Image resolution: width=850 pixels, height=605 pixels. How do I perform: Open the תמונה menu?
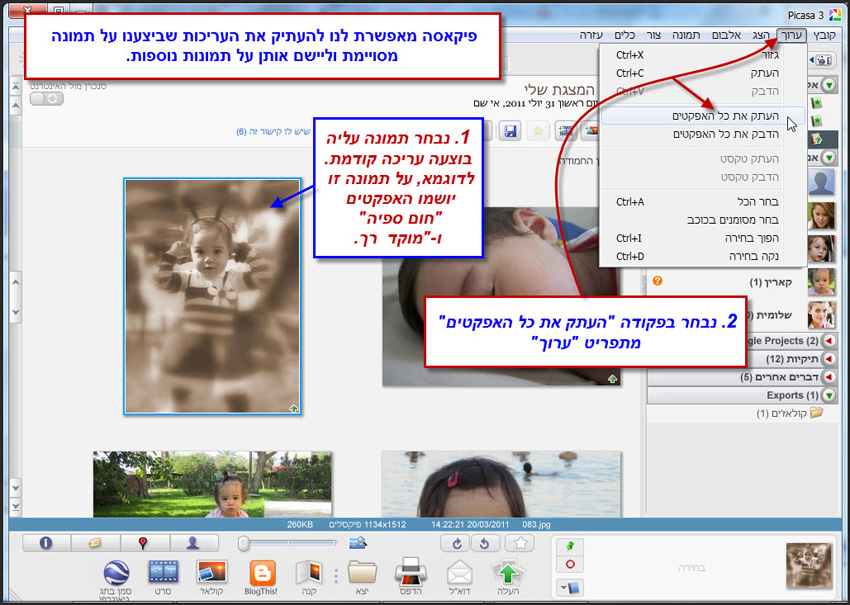686,36
